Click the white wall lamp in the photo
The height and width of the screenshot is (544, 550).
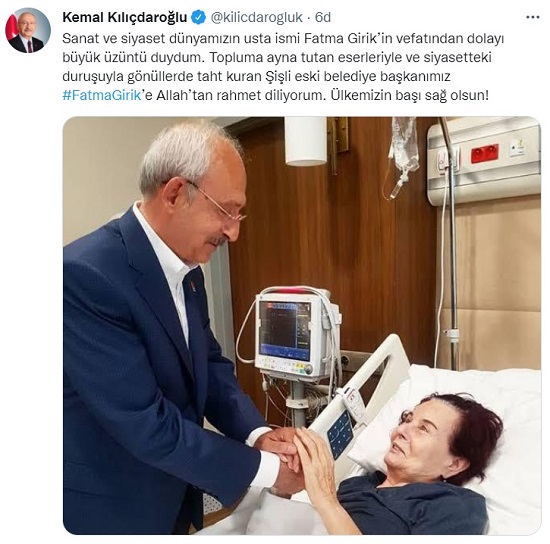(x=306, y=141)
